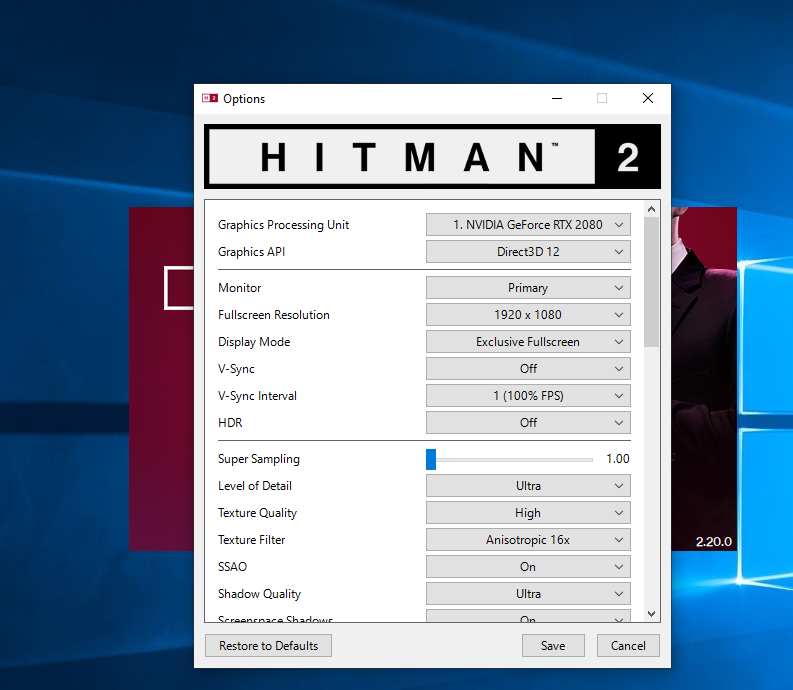
Task: Click the Monitor label
Action: coord(240,288)
